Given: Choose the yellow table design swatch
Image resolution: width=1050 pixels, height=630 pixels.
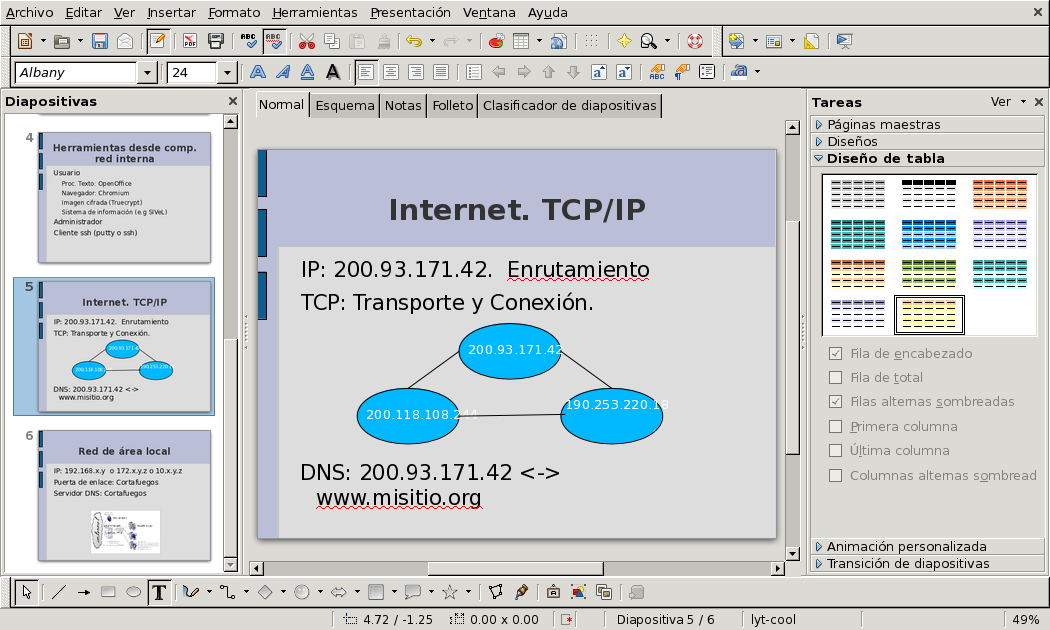Looking at the screenshot, I should pyautogui.click(x=929, y=315).
